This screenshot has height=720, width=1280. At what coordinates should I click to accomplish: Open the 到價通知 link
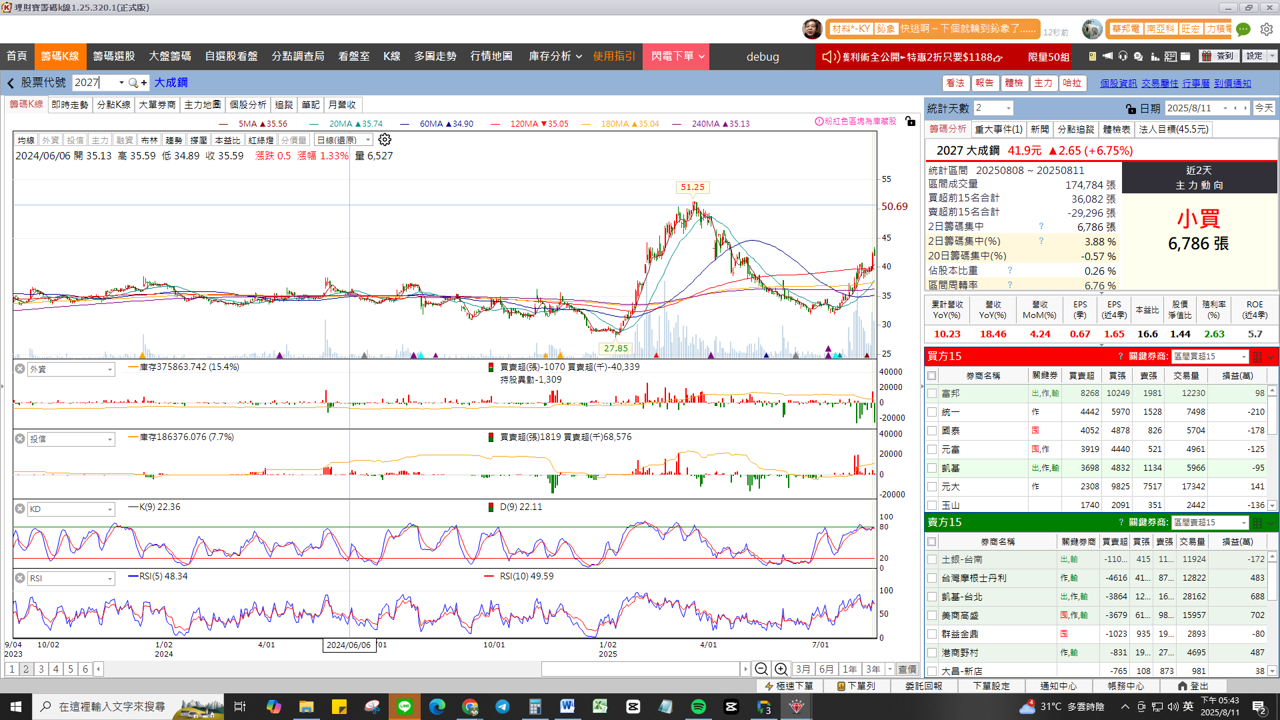[1233, 83]
